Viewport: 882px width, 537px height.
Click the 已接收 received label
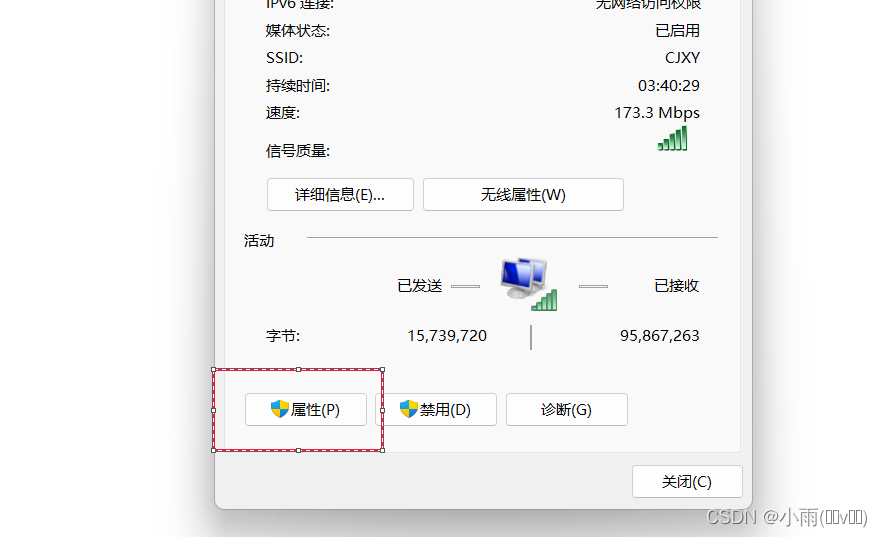point(677,286)
